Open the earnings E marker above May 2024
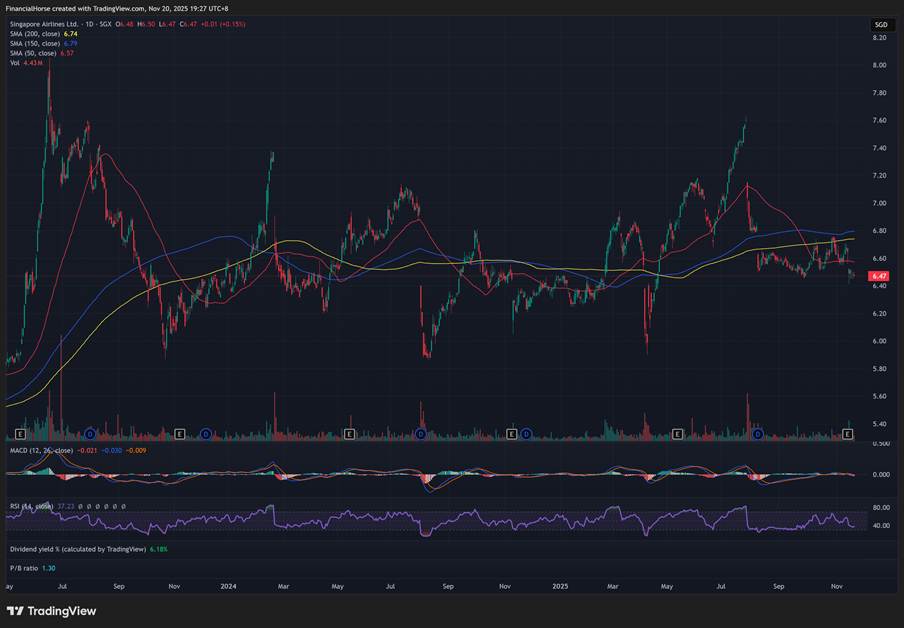Image resolution: width=904 pixels, height=628 pixels. click(x=349, y=434)
